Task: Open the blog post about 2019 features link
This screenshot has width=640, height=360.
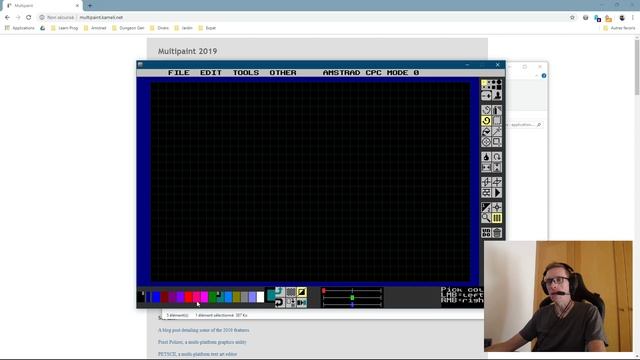Action: coord(204,330)
